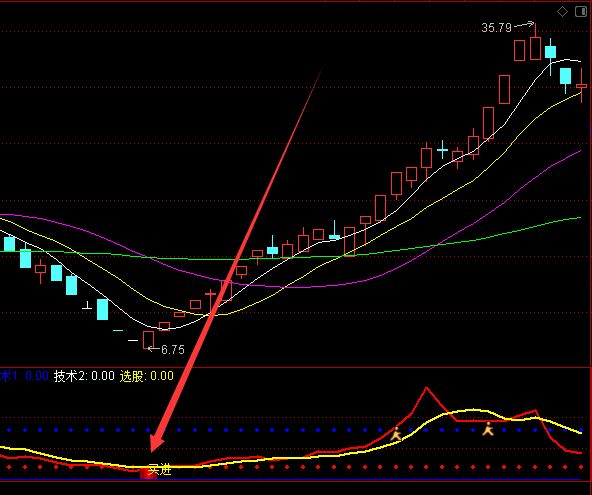Click the last cyan candlestick at right
The width and height of the screenshot is (592, 495).
(x=565, y=77)
